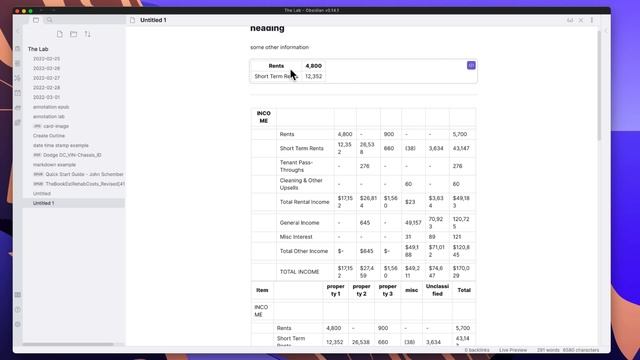Collapse the left sidebar arrow
Image resolution: width=640 pixels, height=360 pixels.
[x=18, y=31]
